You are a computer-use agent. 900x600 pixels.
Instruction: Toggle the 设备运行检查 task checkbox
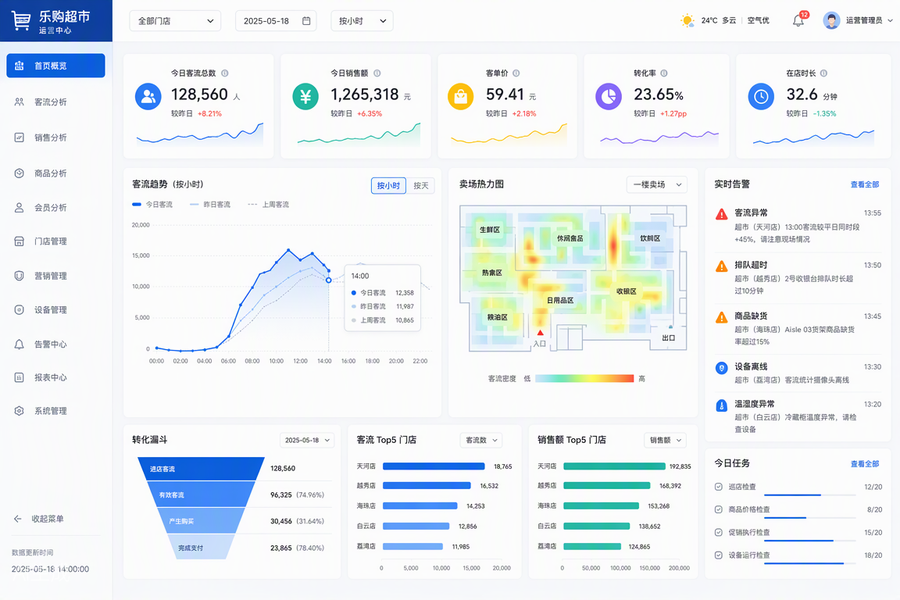[718, 556]
